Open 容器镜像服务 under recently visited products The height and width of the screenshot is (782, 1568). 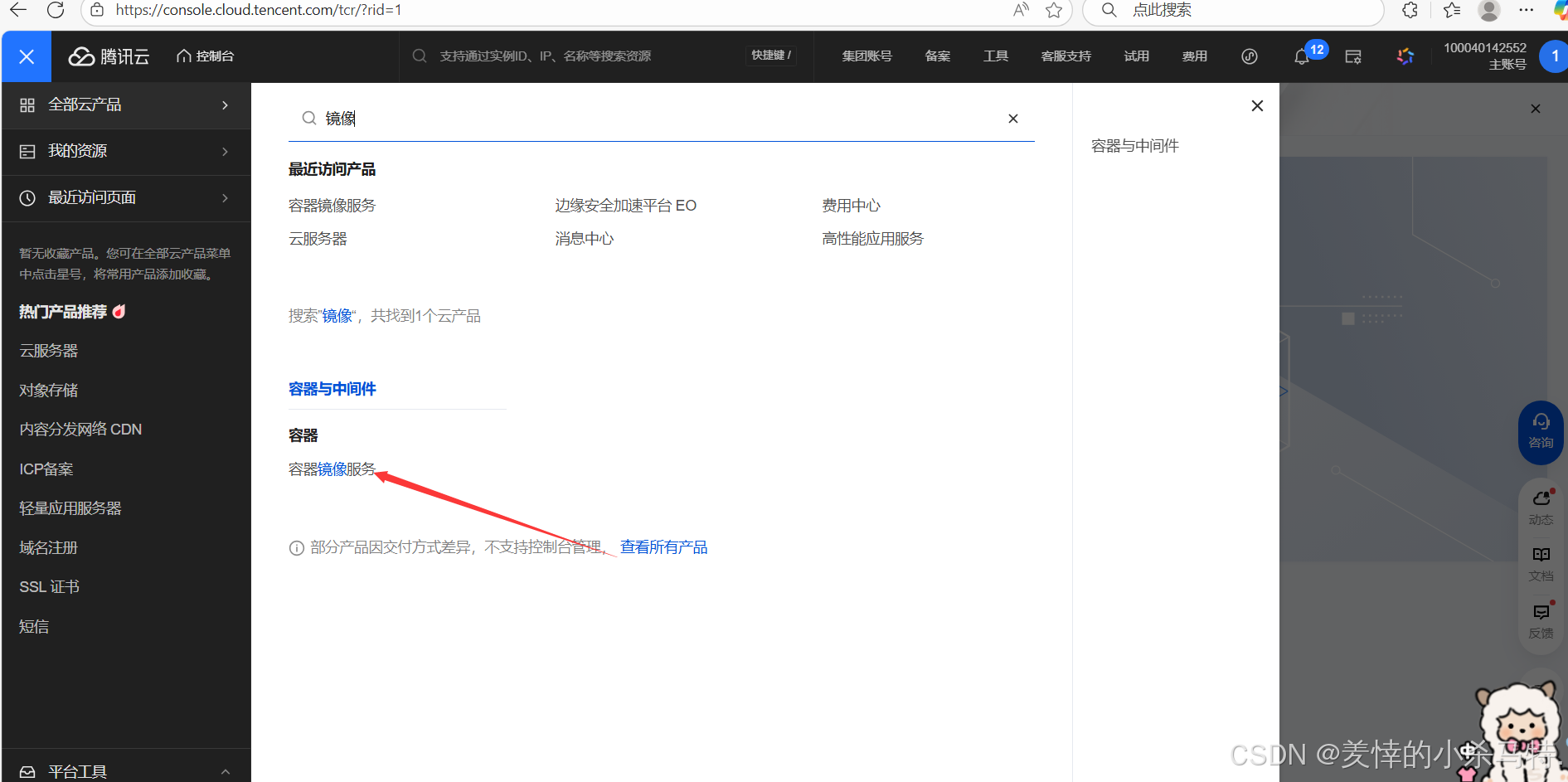pos(332,206)
